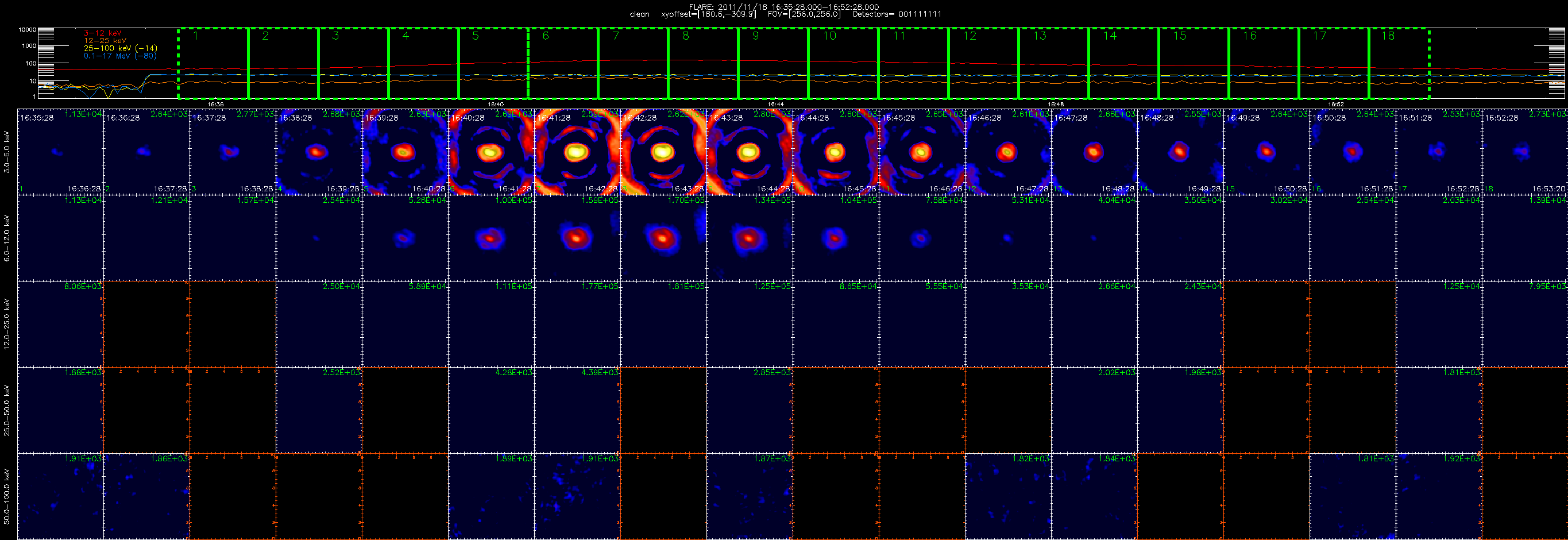The width and height of the screenshot is (1568, 540).
Task: Click the 50.0-100.0 keV row label
Action: click(7, 496)
